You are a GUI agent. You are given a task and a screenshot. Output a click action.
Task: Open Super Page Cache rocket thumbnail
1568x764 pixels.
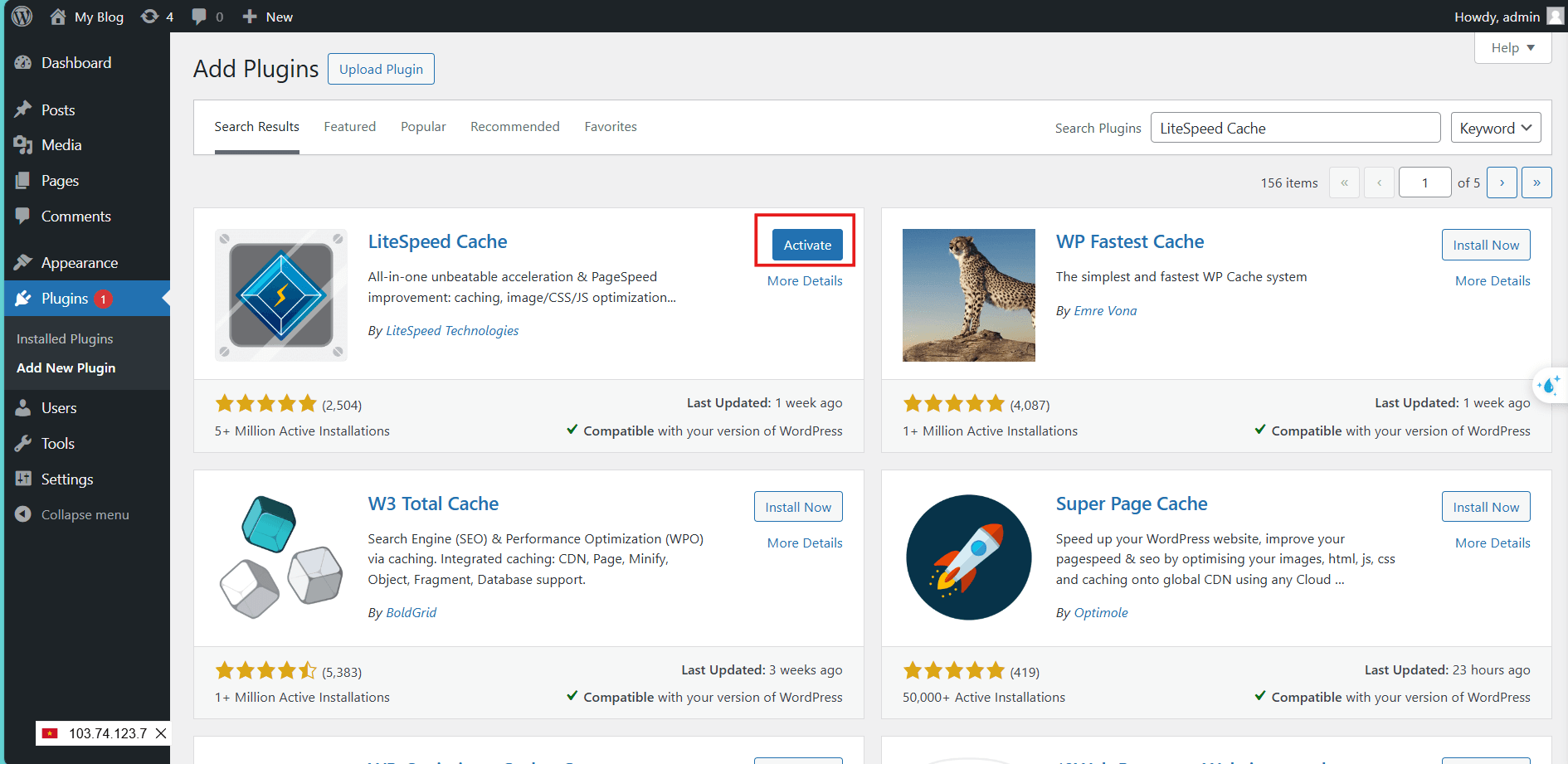point(969,557)
